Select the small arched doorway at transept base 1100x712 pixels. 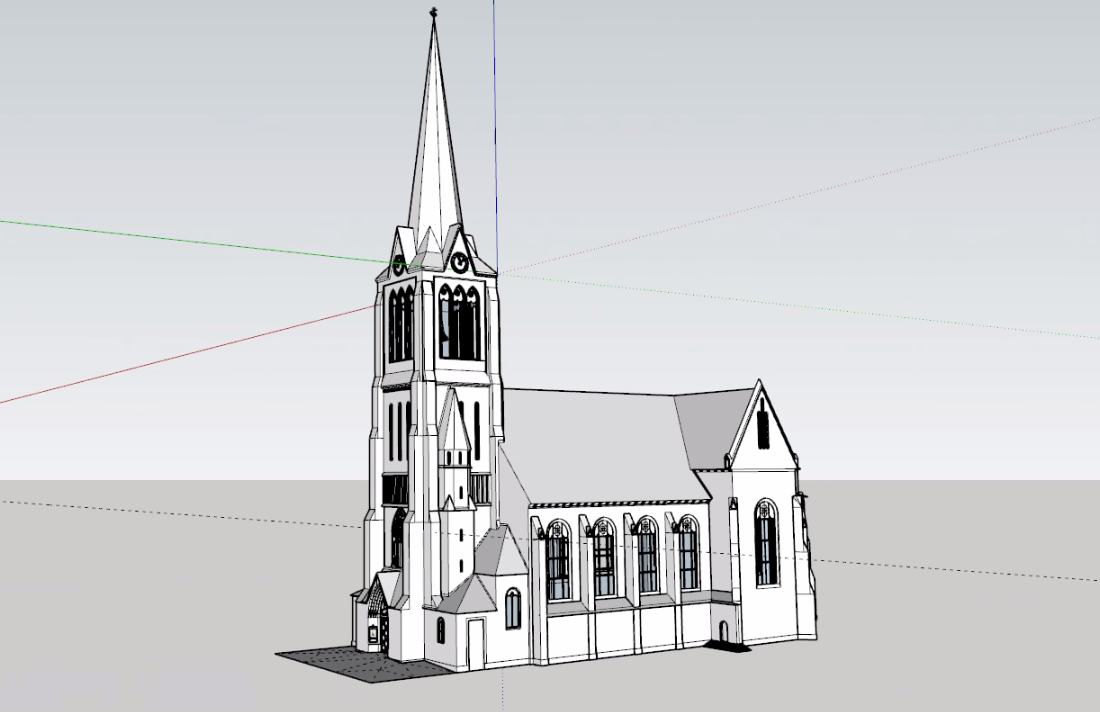pyautogui.click(x=723, y=631)
